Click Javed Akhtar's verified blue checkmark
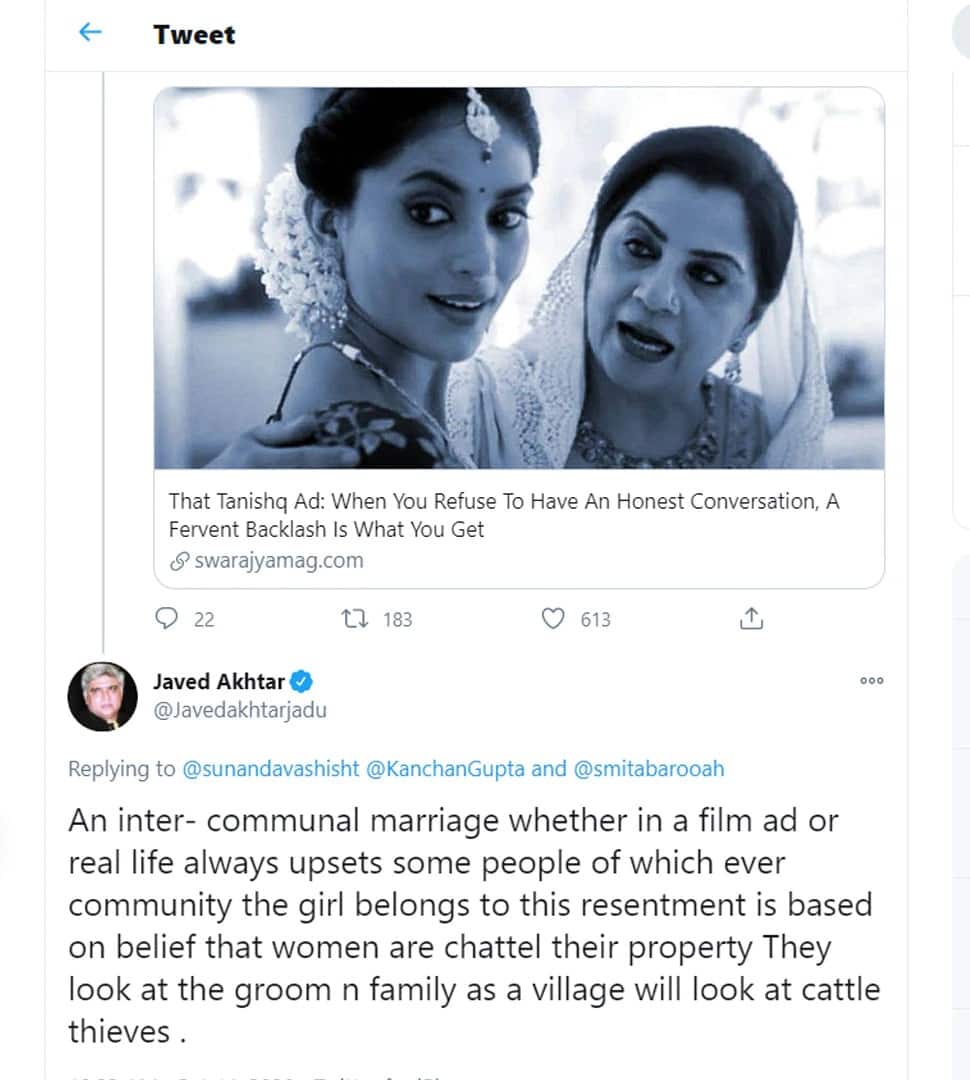The height and width of the screenshot is (1080, 970). coord(302,681)
